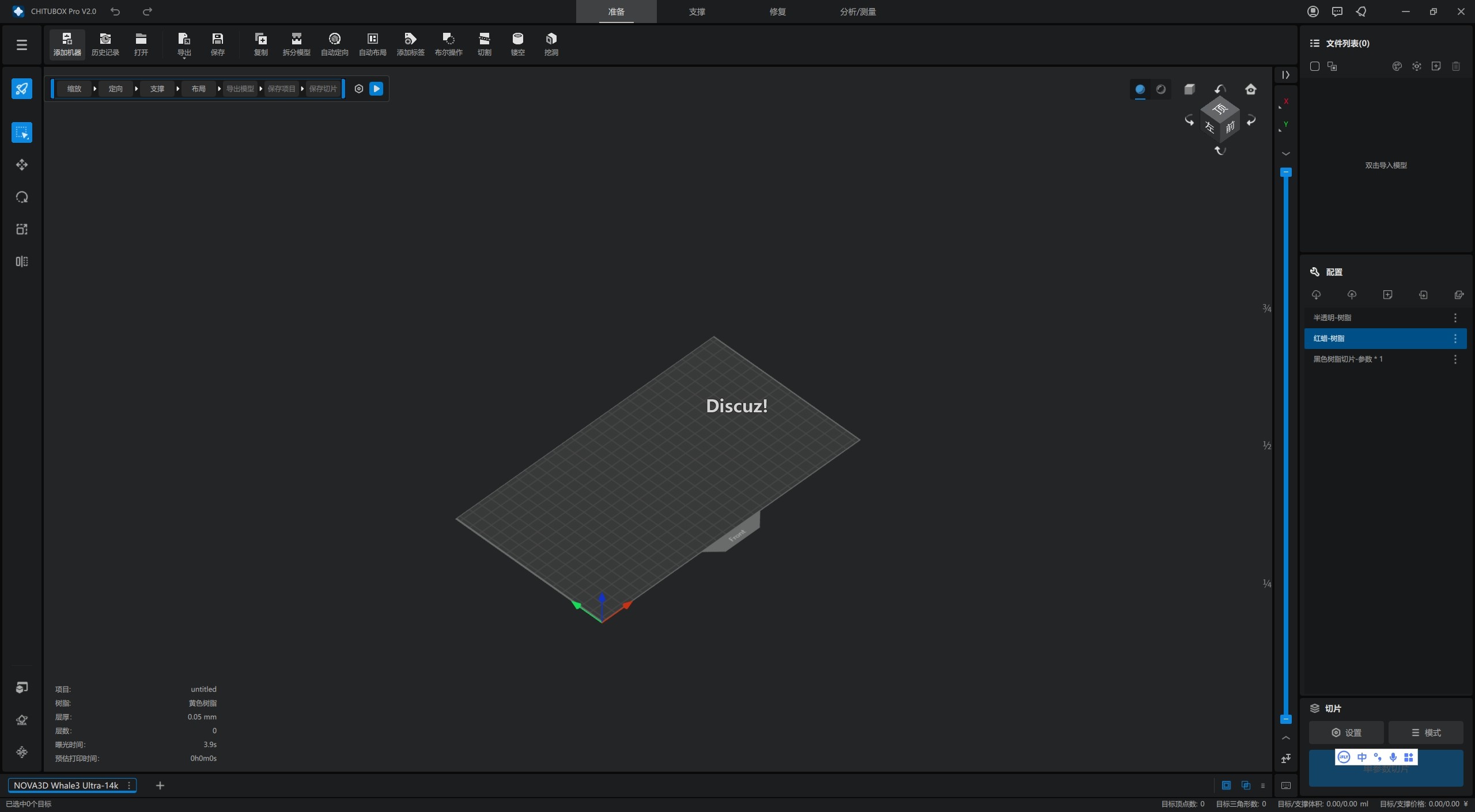Expand the 导出 export dropdown arrow
1475x812 pixels.
(184, 58)
